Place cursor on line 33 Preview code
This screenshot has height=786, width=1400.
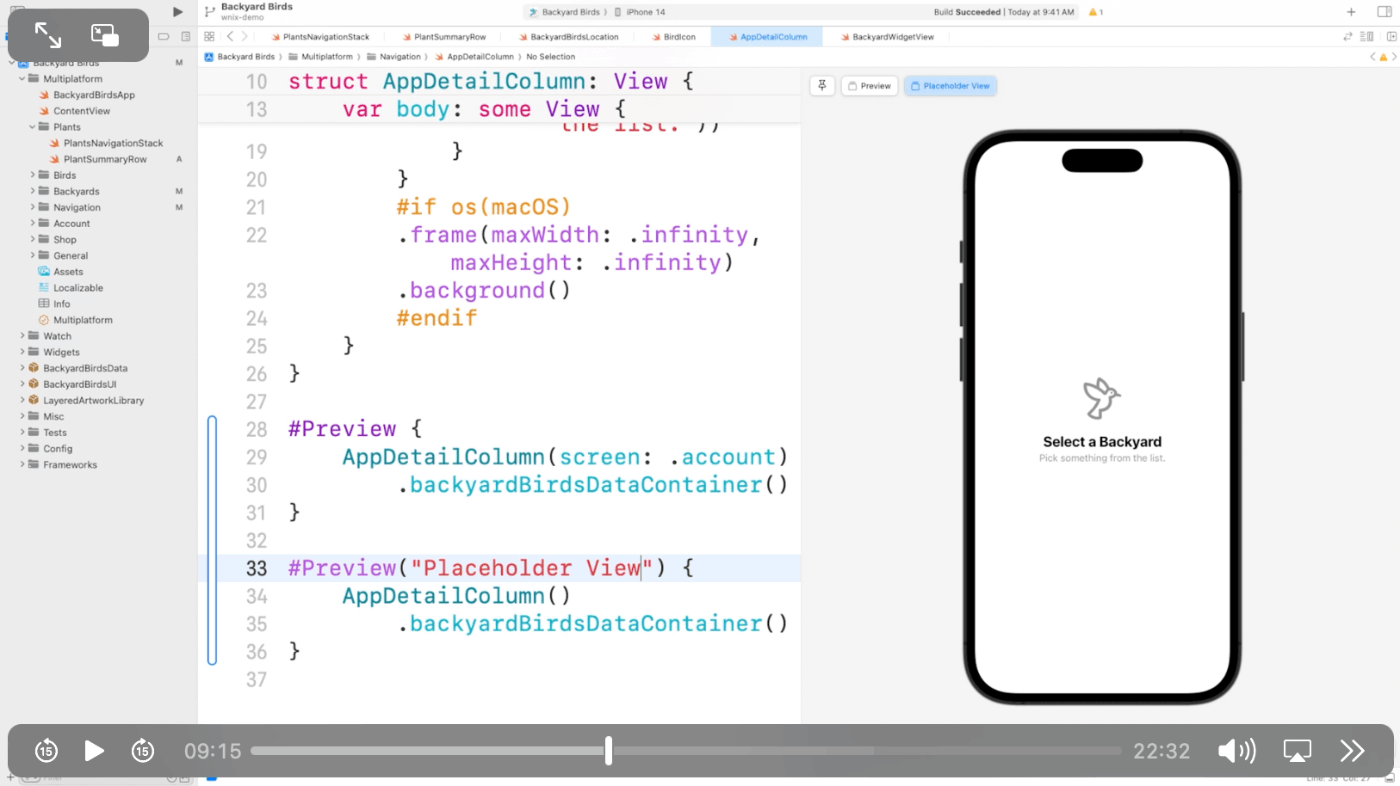pyautogui.click(x=491, y=568)
